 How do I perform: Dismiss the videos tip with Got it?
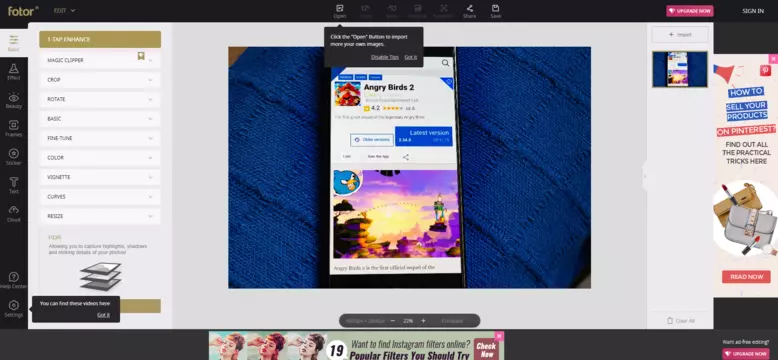tap(103, 315)
